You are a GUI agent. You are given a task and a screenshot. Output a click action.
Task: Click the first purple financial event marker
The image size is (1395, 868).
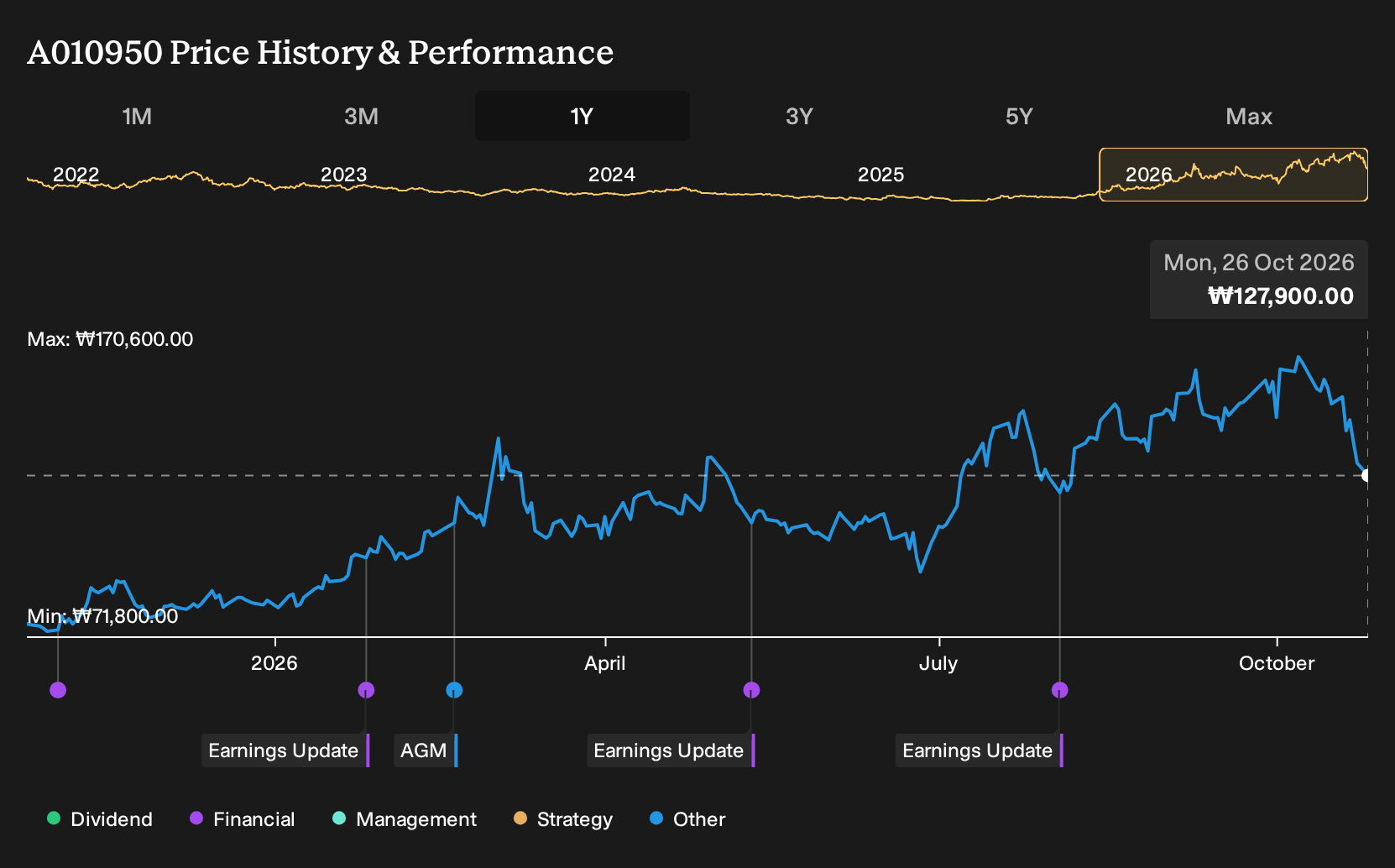click(x=58, y=690)
